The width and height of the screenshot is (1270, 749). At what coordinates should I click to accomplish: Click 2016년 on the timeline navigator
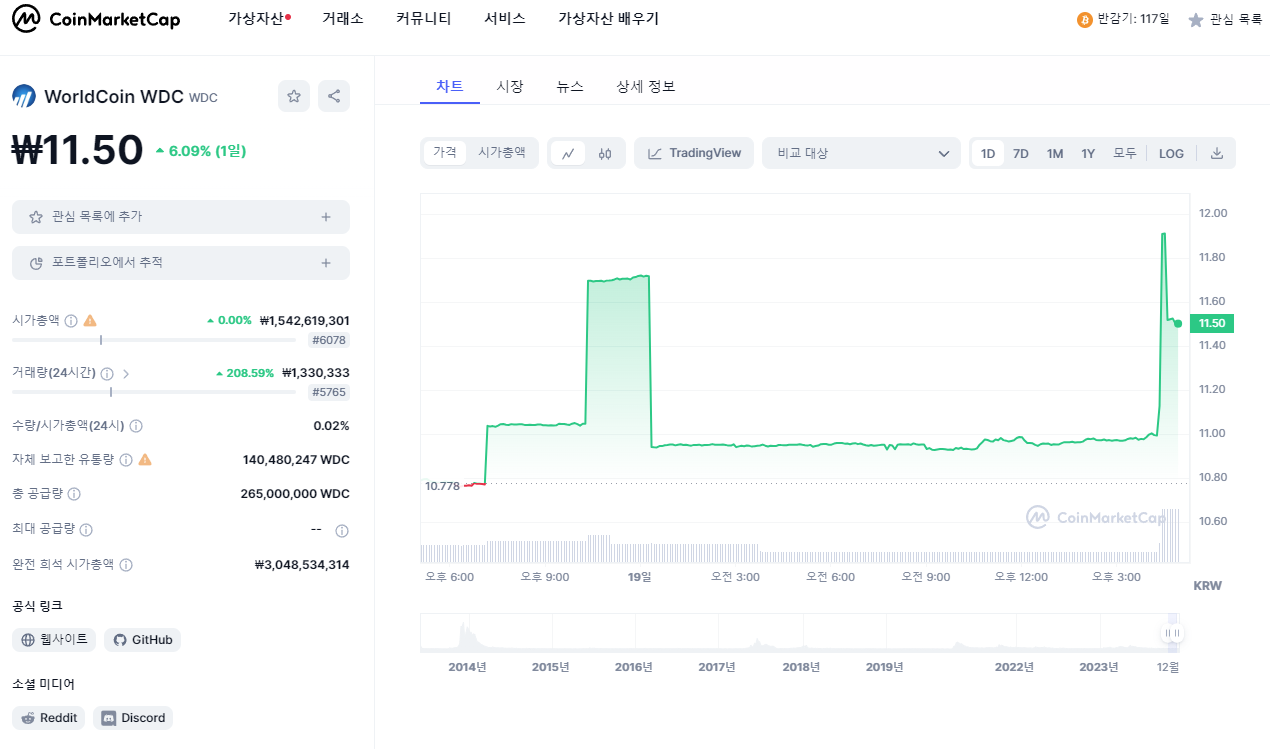(x=634, y=667)
